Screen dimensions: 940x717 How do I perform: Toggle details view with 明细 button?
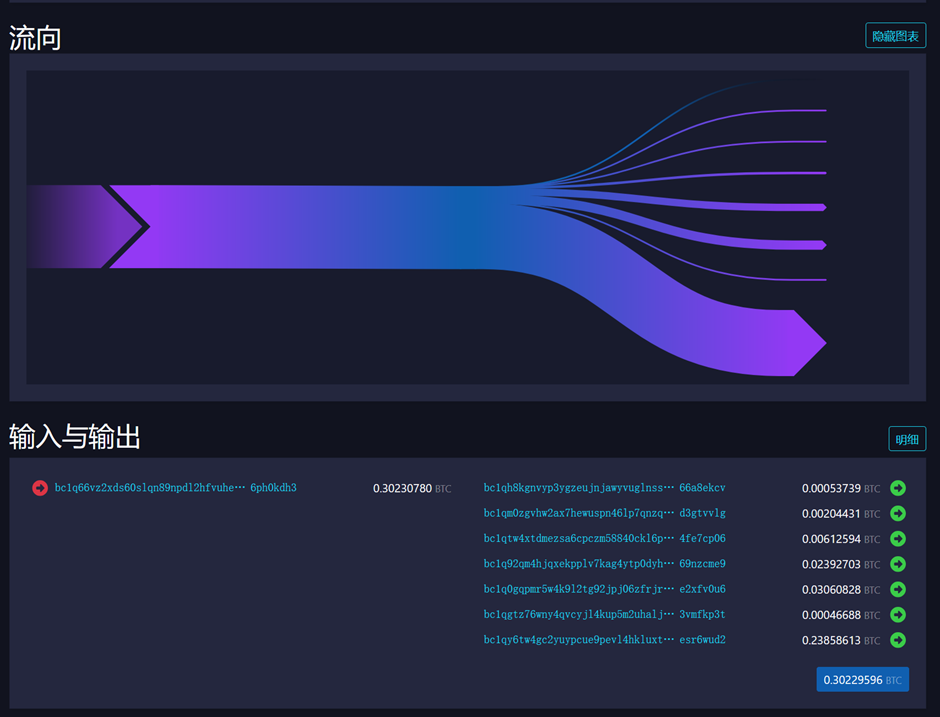pos(907,439)
